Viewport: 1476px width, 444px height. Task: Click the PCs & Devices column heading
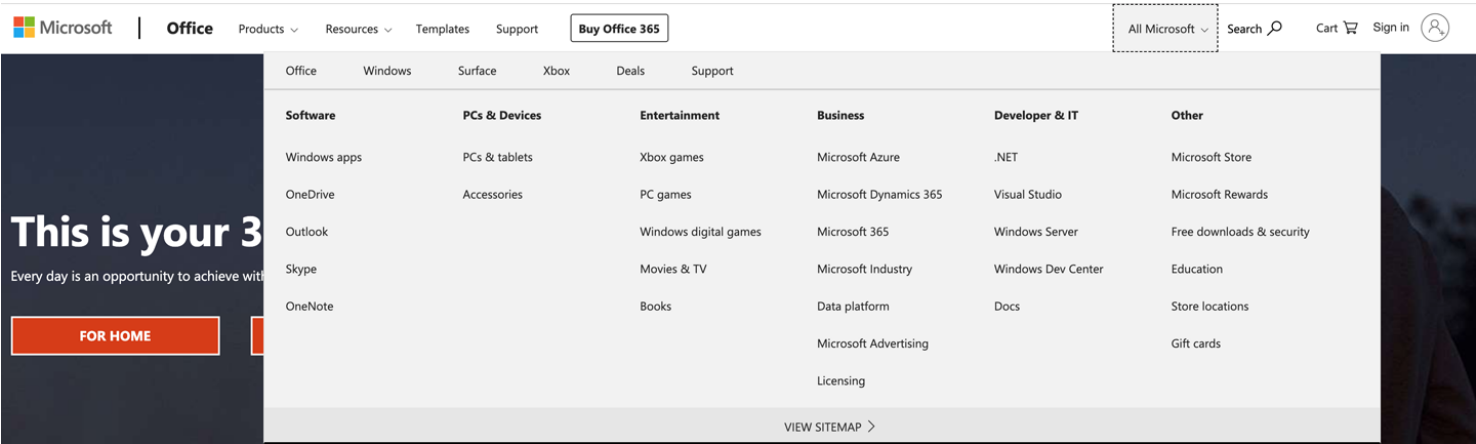pyautogui.click(x=502, y=115)
